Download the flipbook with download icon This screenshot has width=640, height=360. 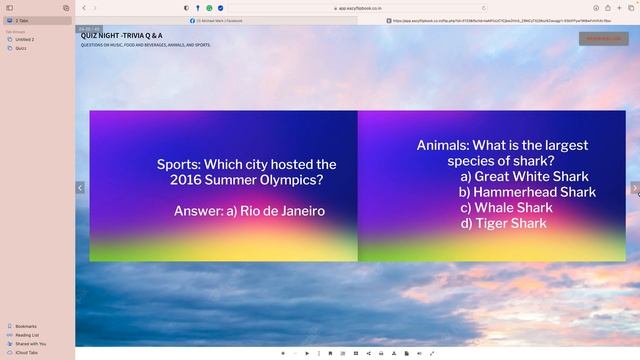[394, 353]
